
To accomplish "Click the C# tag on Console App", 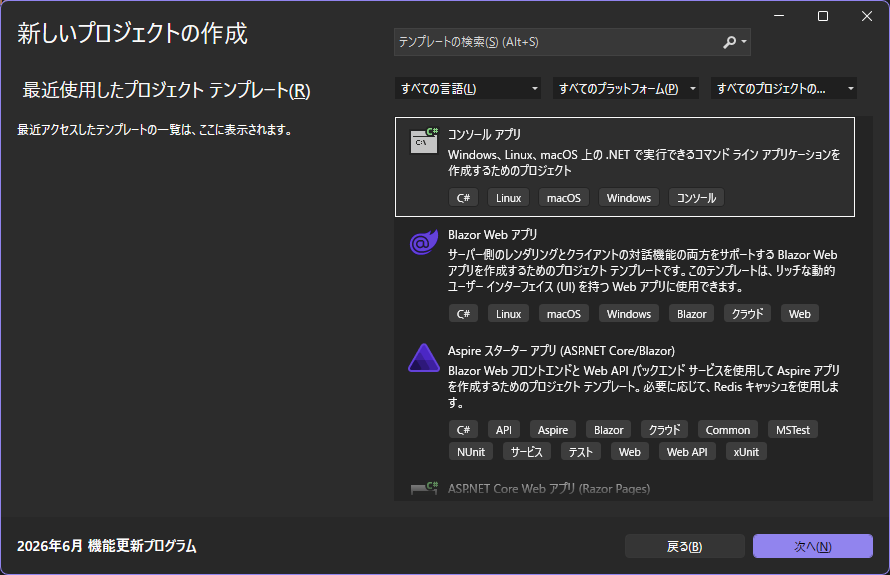I will pyautogui.click(x=463, y=198).
